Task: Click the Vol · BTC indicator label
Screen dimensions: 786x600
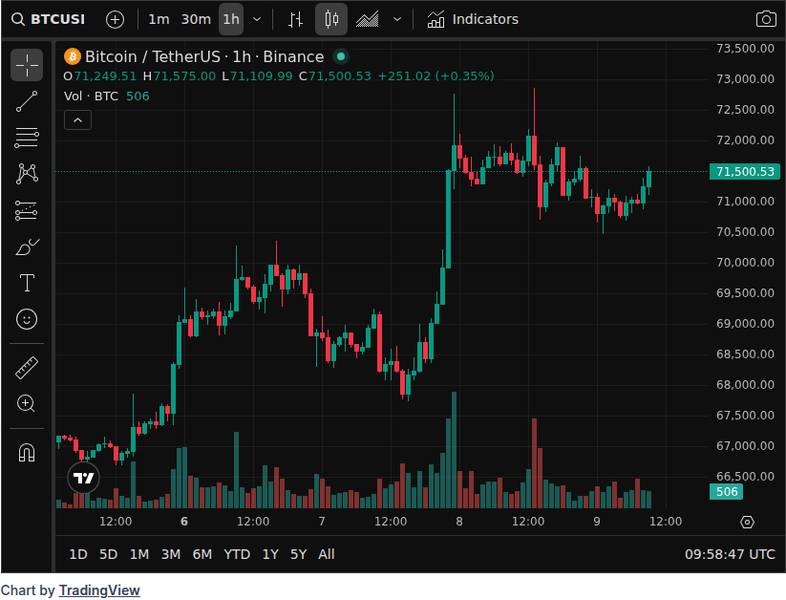Action: (x=91, y=96)
